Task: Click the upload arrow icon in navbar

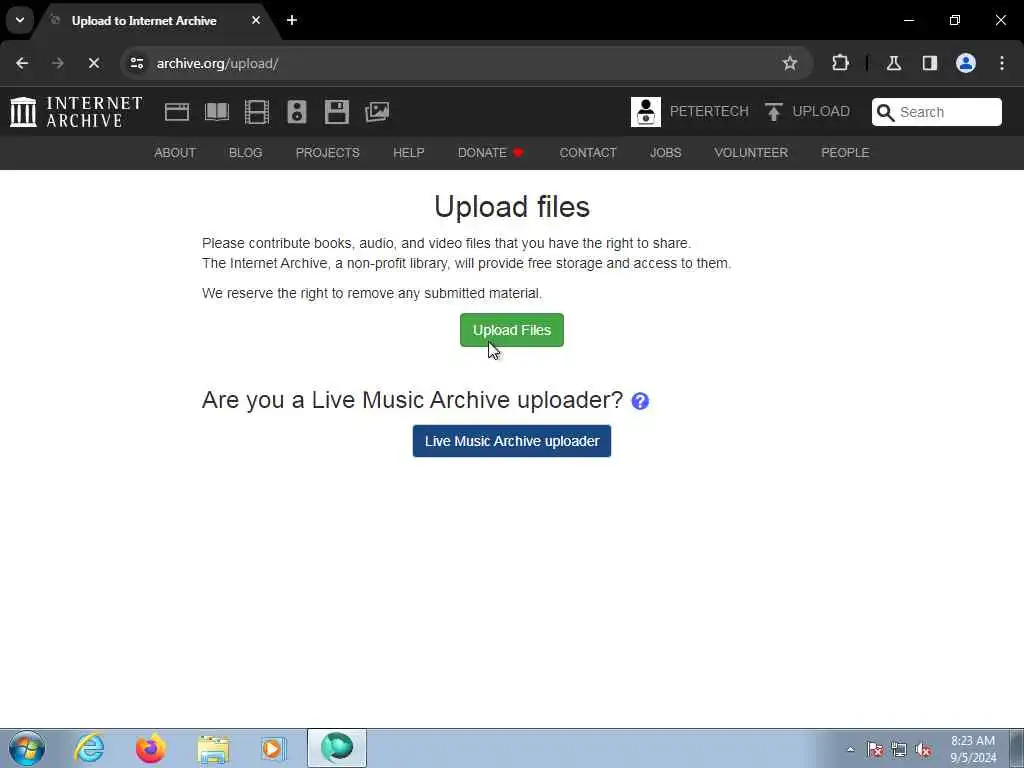Action: click(774, 112)
